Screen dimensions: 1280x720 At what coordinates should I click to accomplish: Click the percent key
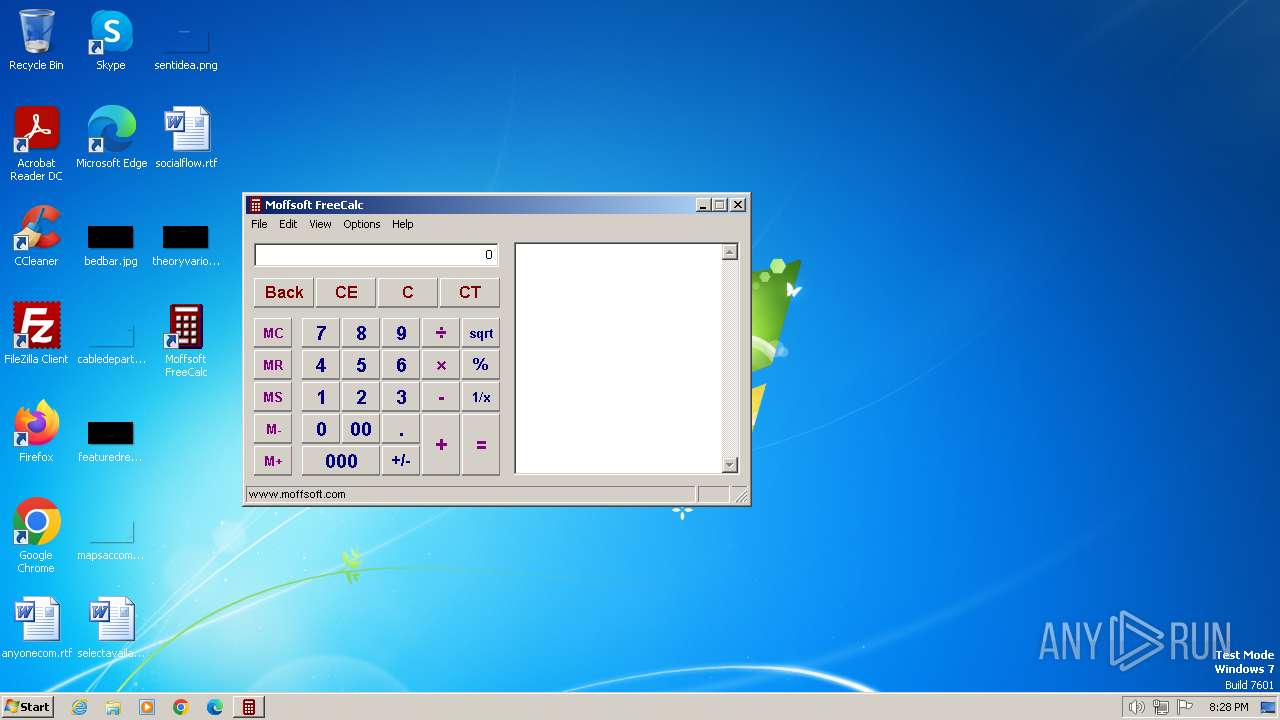pos(481,365)
